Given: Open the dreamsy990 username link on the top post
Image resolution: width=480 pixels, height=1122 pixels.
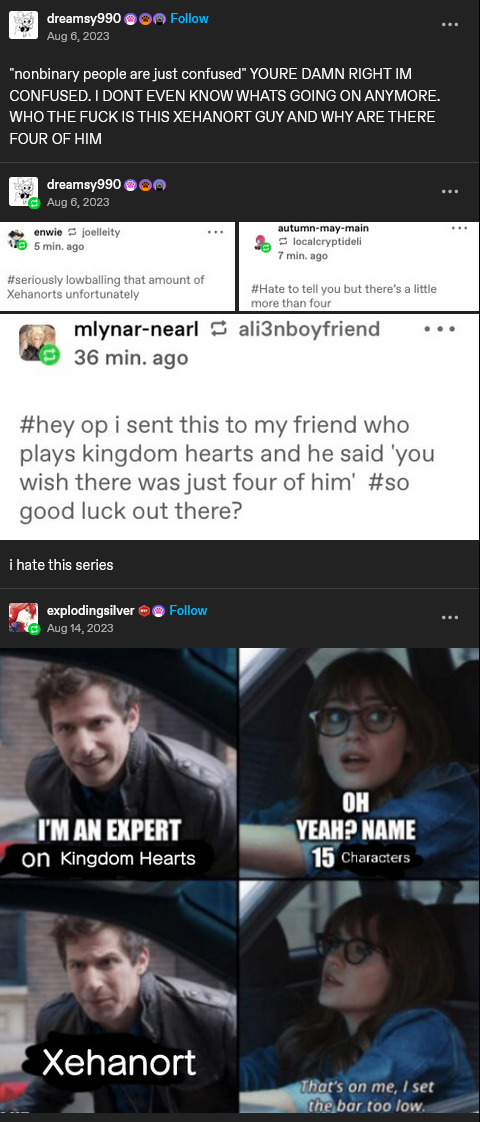Looking at the screenshot, I should pos(84,19).
